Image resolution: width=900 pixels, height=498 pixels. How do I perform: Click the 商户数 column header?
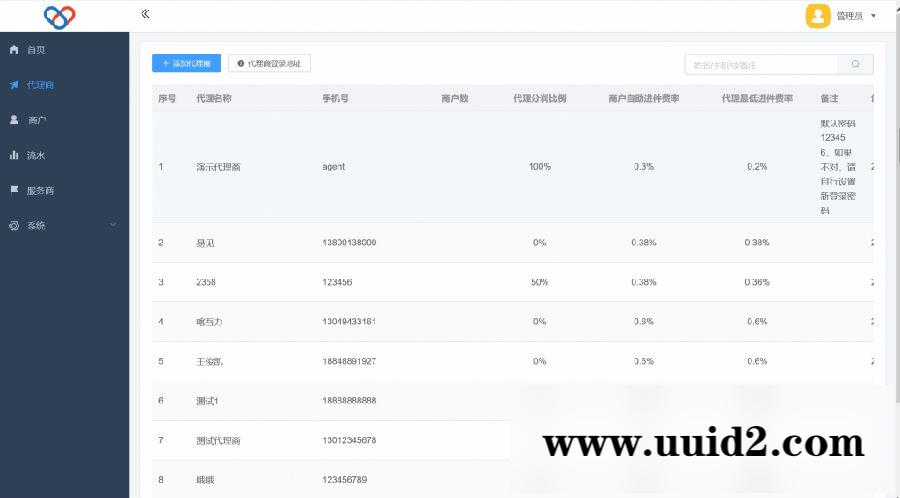[x=455, y=99]
